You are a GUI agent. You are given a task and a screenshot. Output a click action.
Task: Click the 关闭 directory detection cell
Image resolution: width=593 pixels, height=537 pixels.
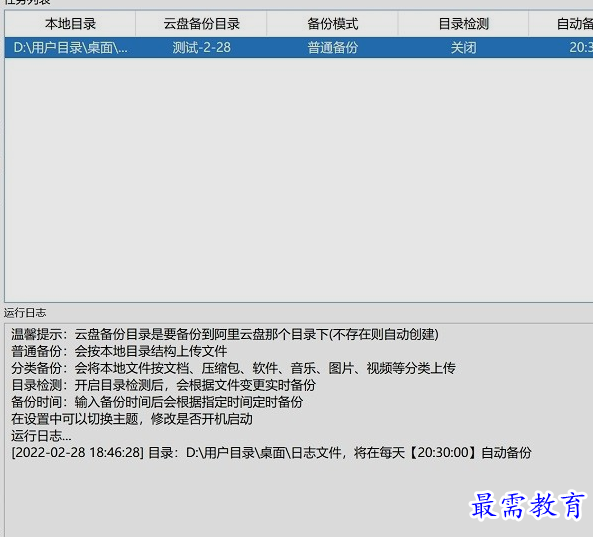click(463, 48)
